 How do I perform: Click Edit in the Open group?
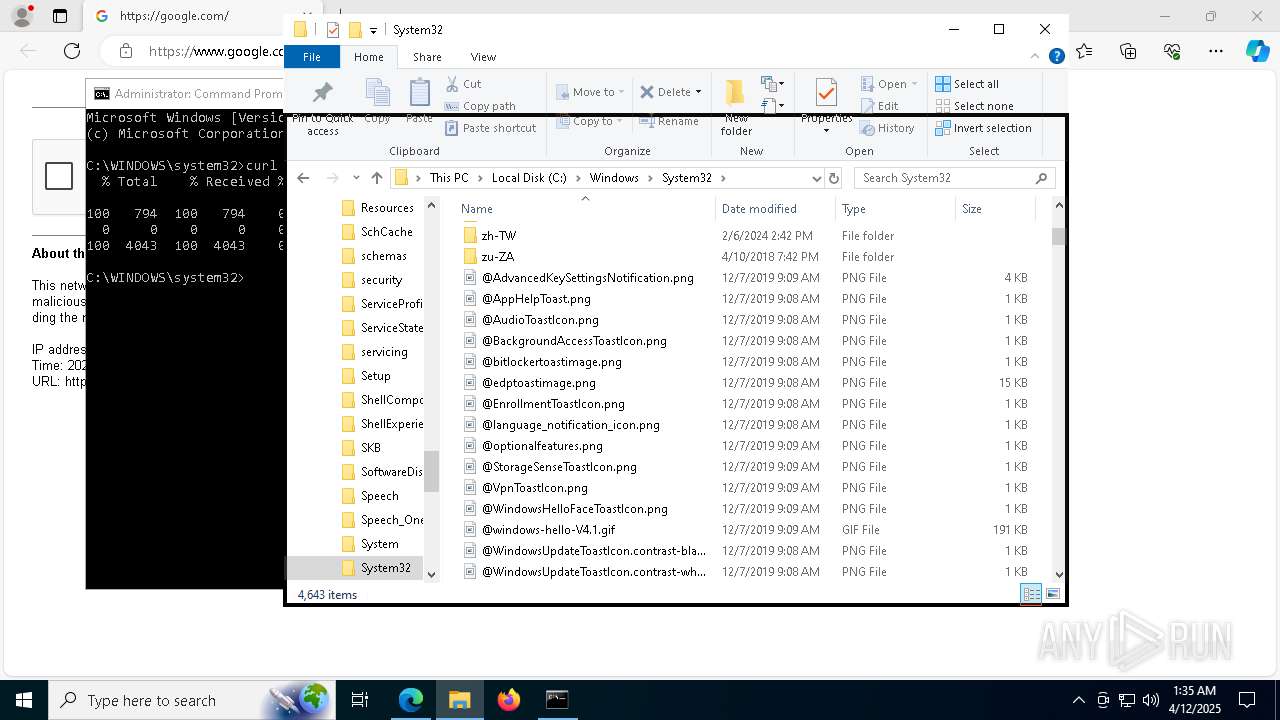click(879, 106)
